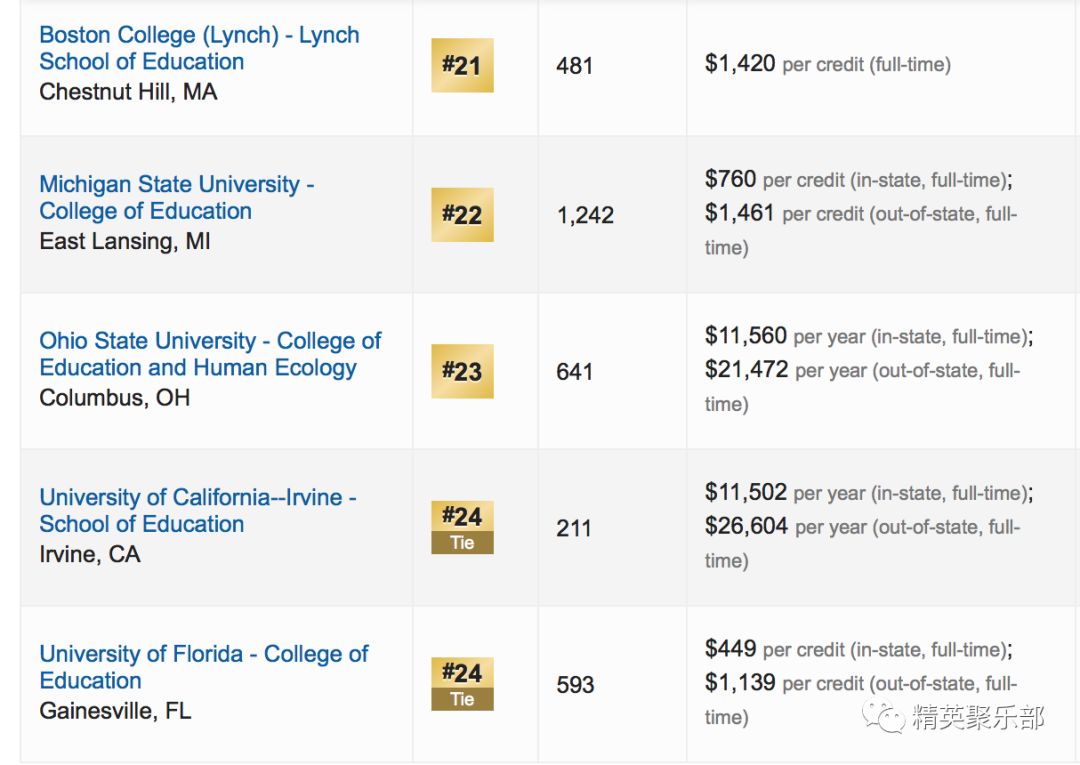
Task: Open Michigan State University College of Education link
Action: [x=176, y=198]
